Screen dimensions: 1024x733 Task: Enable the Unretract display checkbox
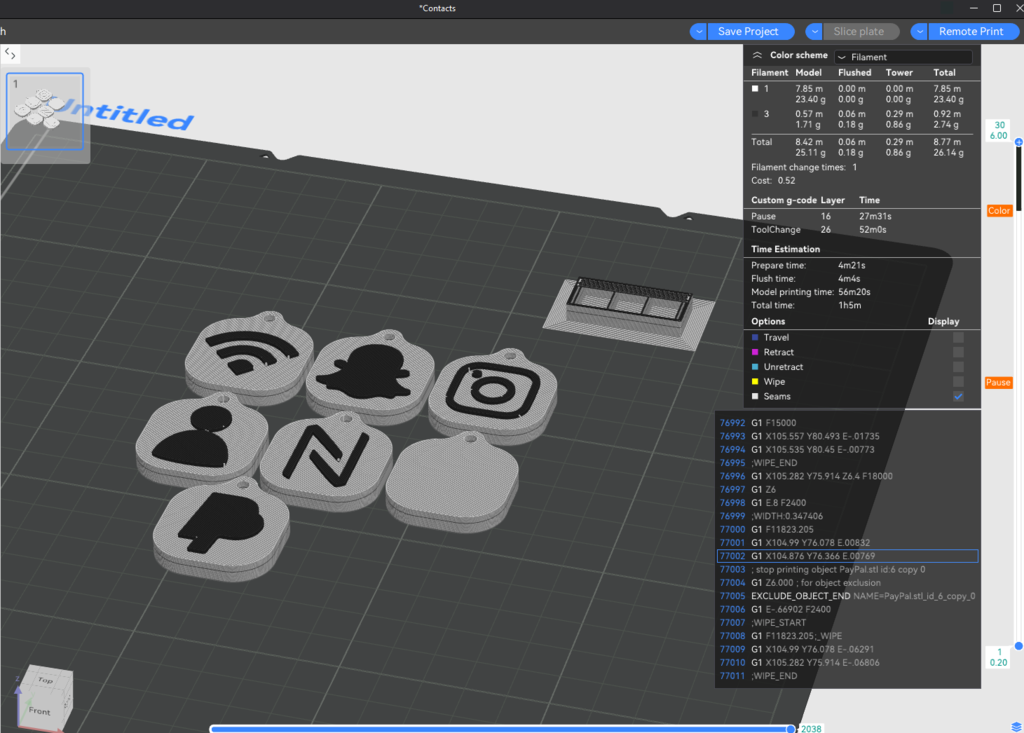[x=958, y=367]
